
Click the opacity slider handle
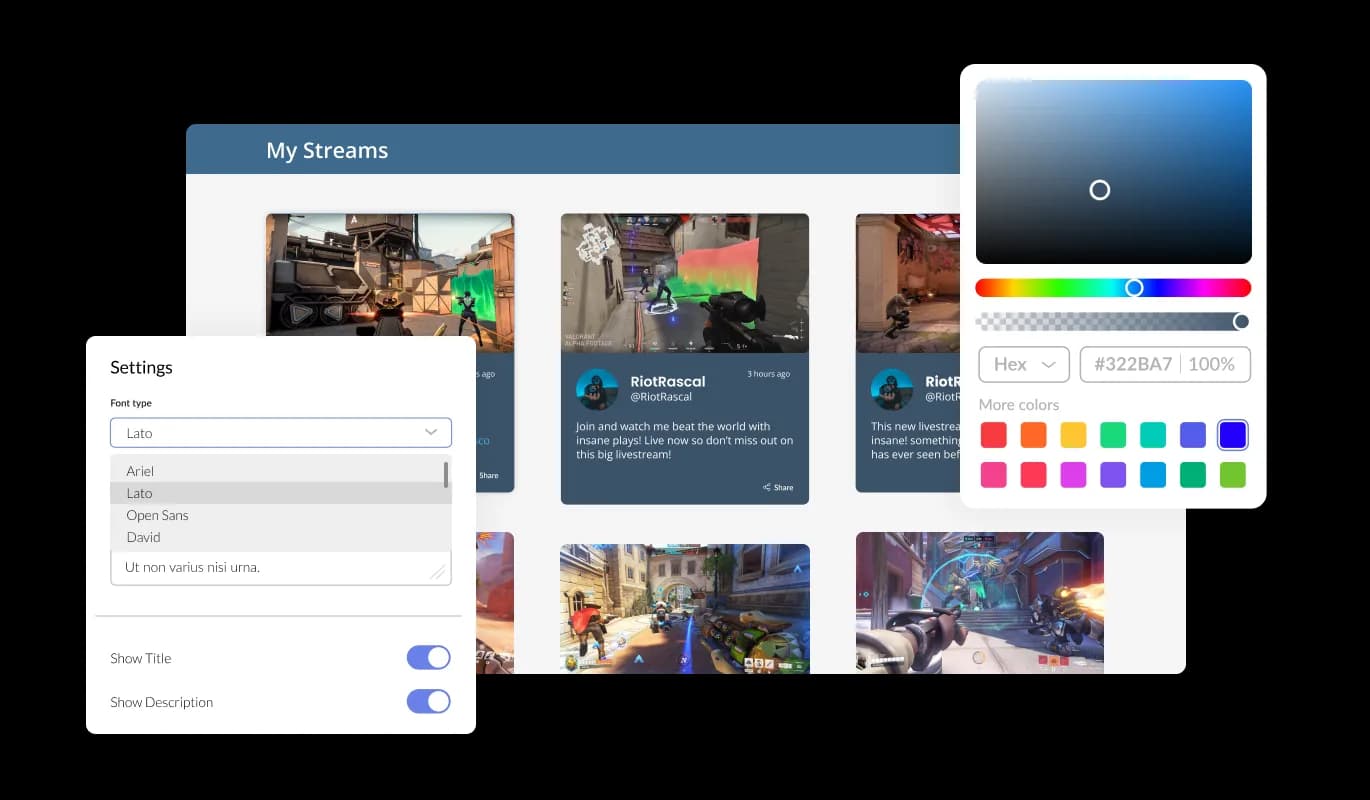(x=1241, y=321)
